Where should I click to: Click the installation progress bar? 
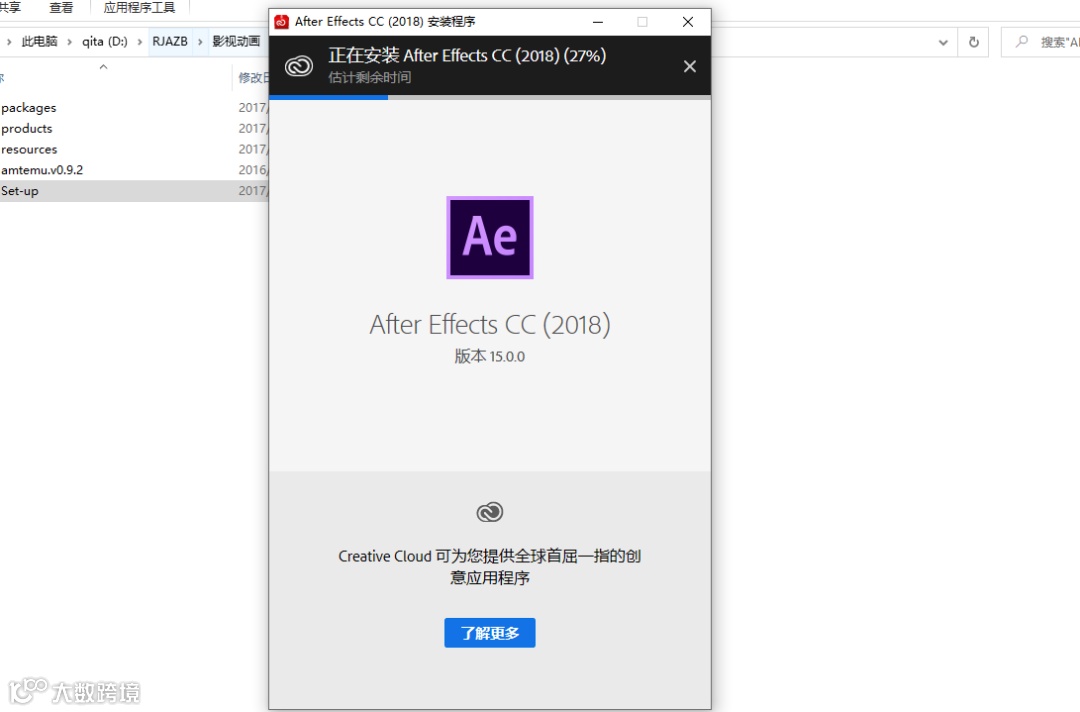490,97
